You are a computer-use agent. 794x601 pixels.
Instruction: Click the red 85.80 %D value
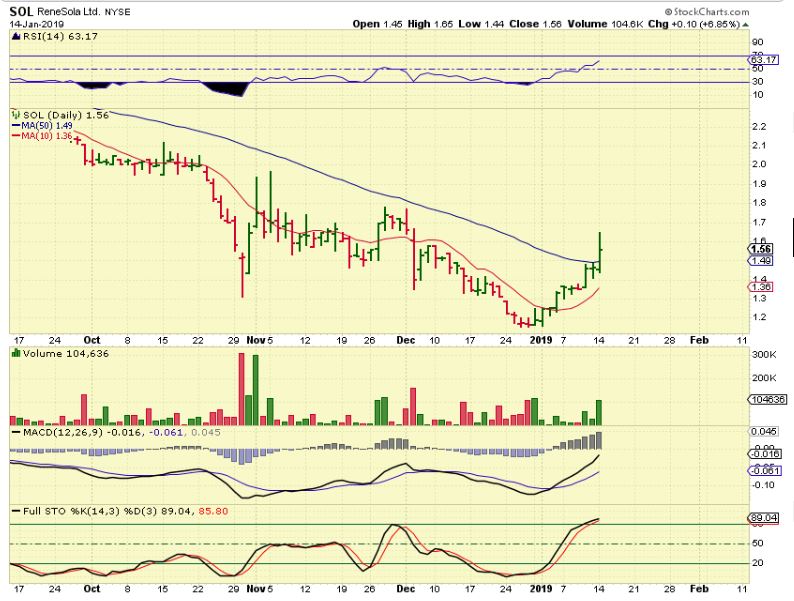(213, 511)
